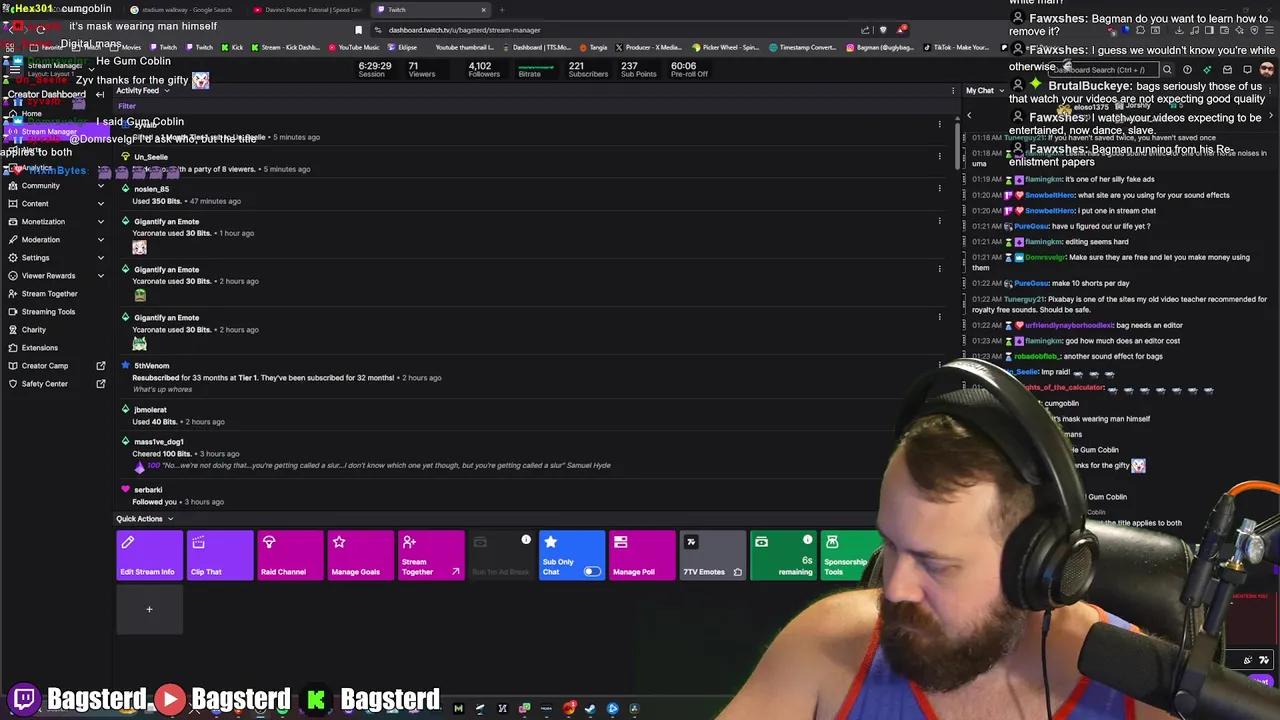Open the YouTube Music bookmark

(354, 47)
